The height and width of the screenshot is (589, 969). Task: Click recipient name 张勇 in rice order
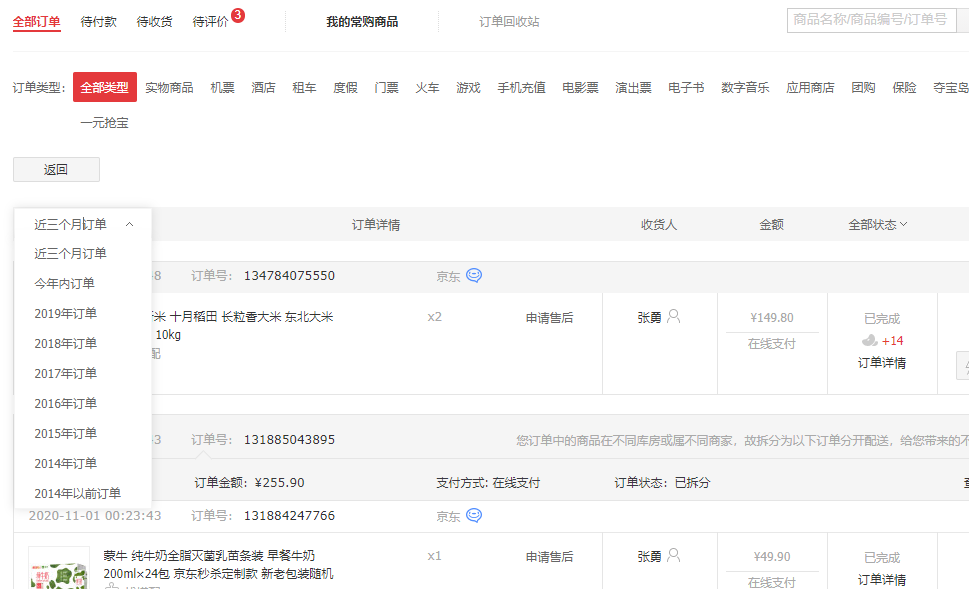(x=650, y=318)
